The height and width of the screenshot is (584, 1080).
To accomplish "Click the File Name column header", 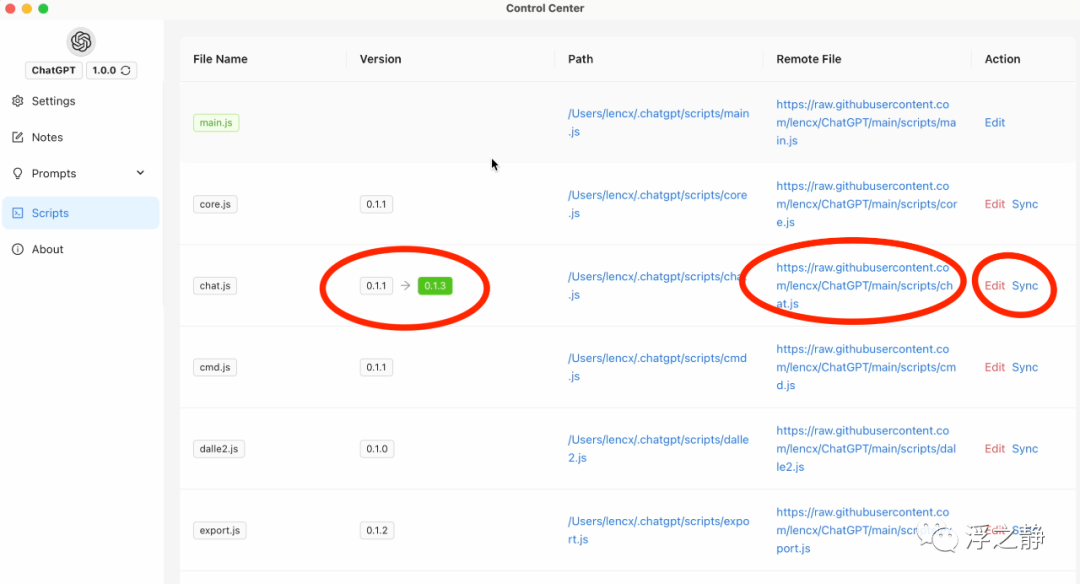I will pyautogui.click(x=220, y=59).
